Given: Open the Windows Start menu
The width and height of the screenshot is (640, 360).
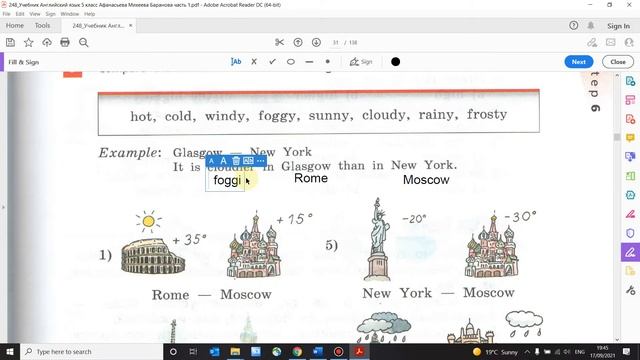Looking at the screenshot, I should coord(9,351).
